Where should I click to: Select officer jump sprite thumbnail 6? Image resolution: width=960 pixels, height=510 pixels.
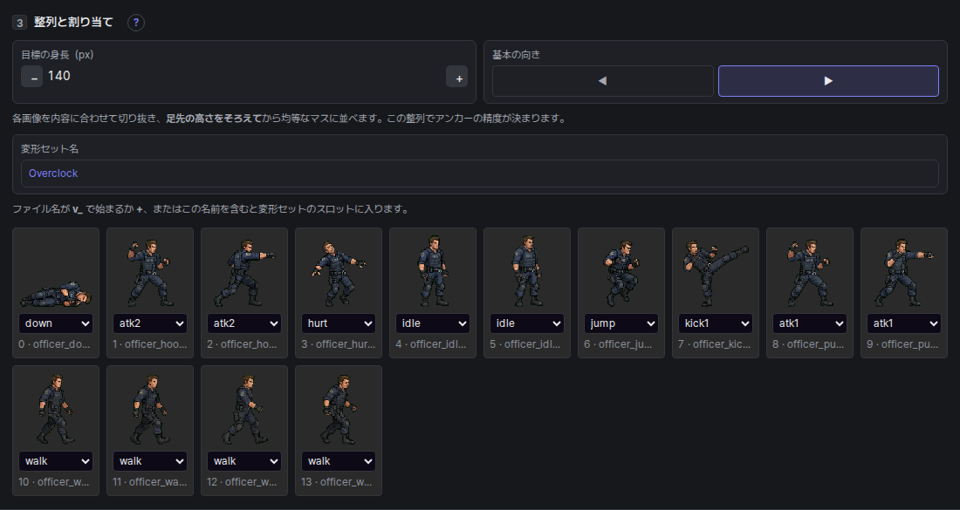(x=621, y=272)
